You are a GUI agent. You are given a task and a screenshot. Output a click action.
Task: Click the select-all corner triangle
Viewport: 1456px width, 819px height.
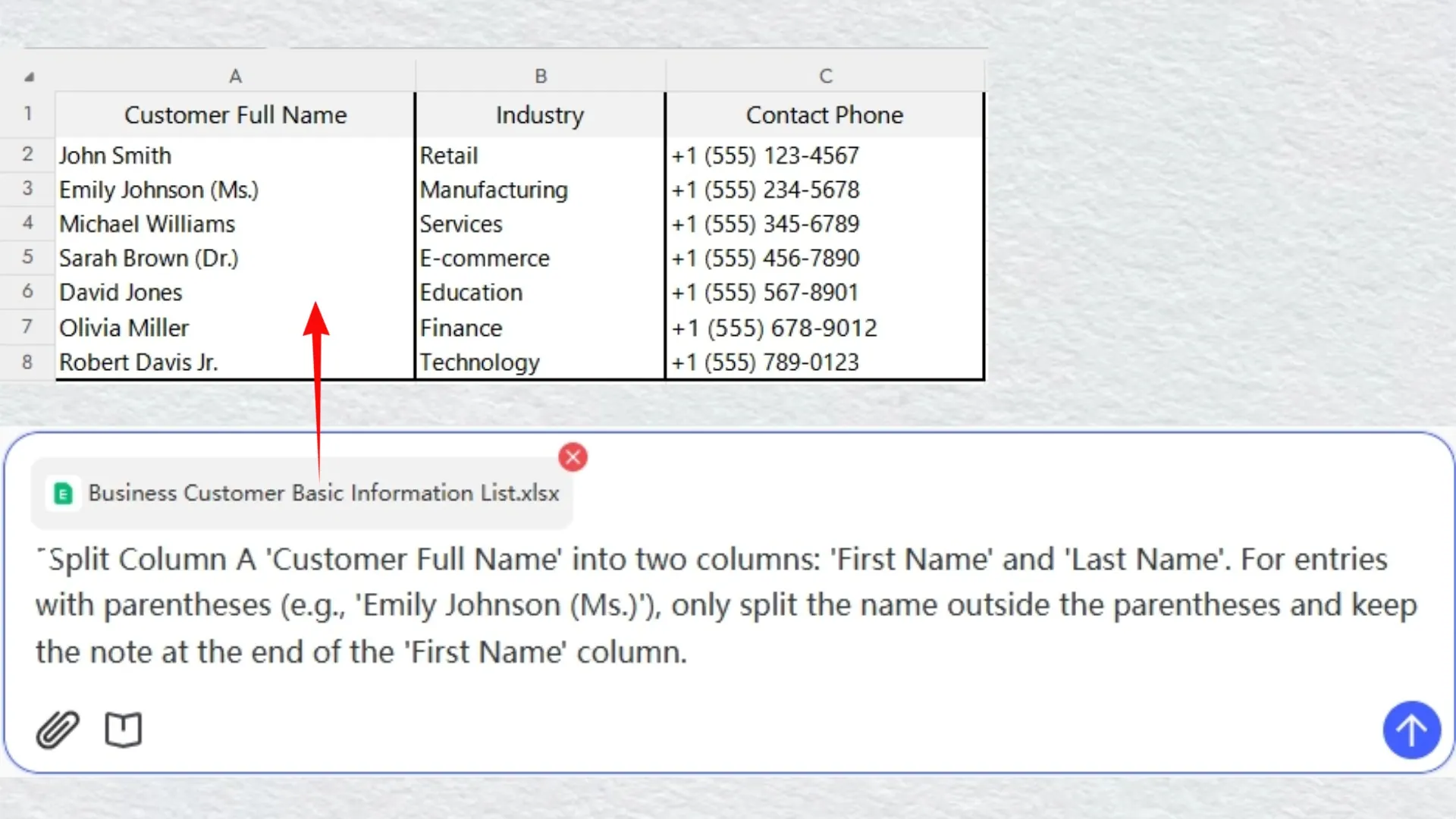click(29, 77)
